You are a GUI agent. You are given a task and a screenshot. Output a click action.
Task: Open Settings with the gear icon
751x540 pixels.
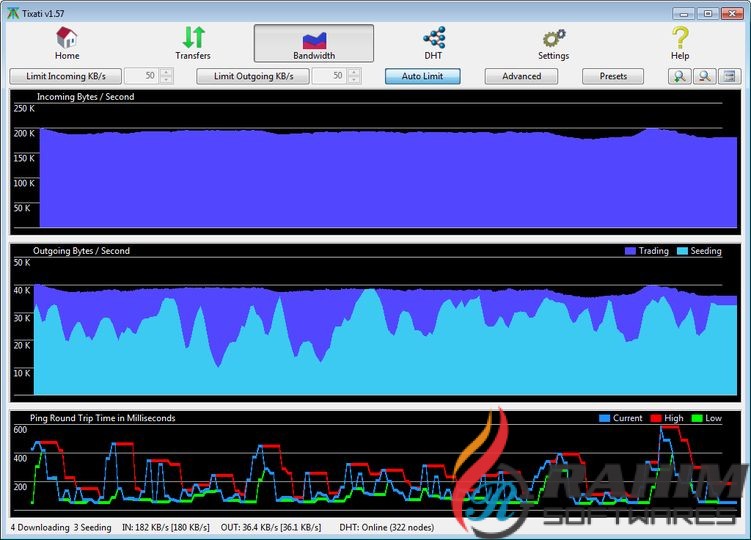point(553,44)
